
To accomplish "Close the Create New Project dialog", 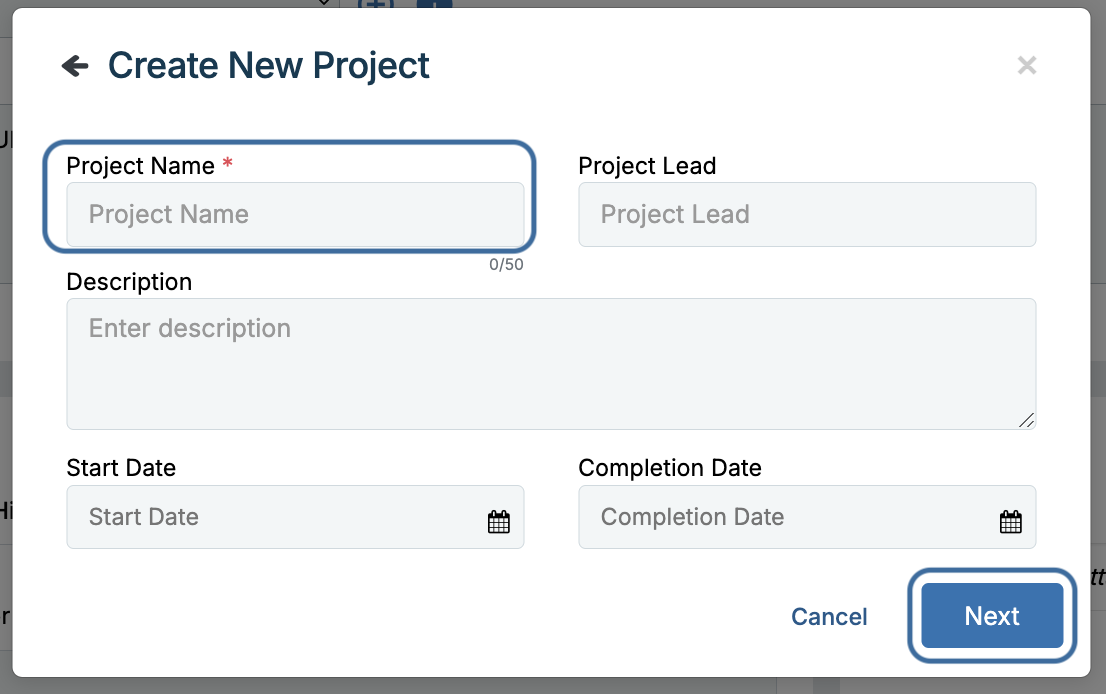I will tap(1026, 66).
